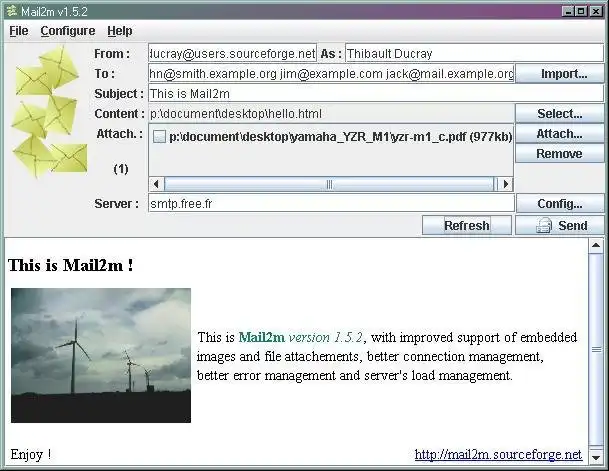The image size is (609, 471).
Task: Click the printer icon on Send button
Action: pyautogui.click(x=544, y=225)
